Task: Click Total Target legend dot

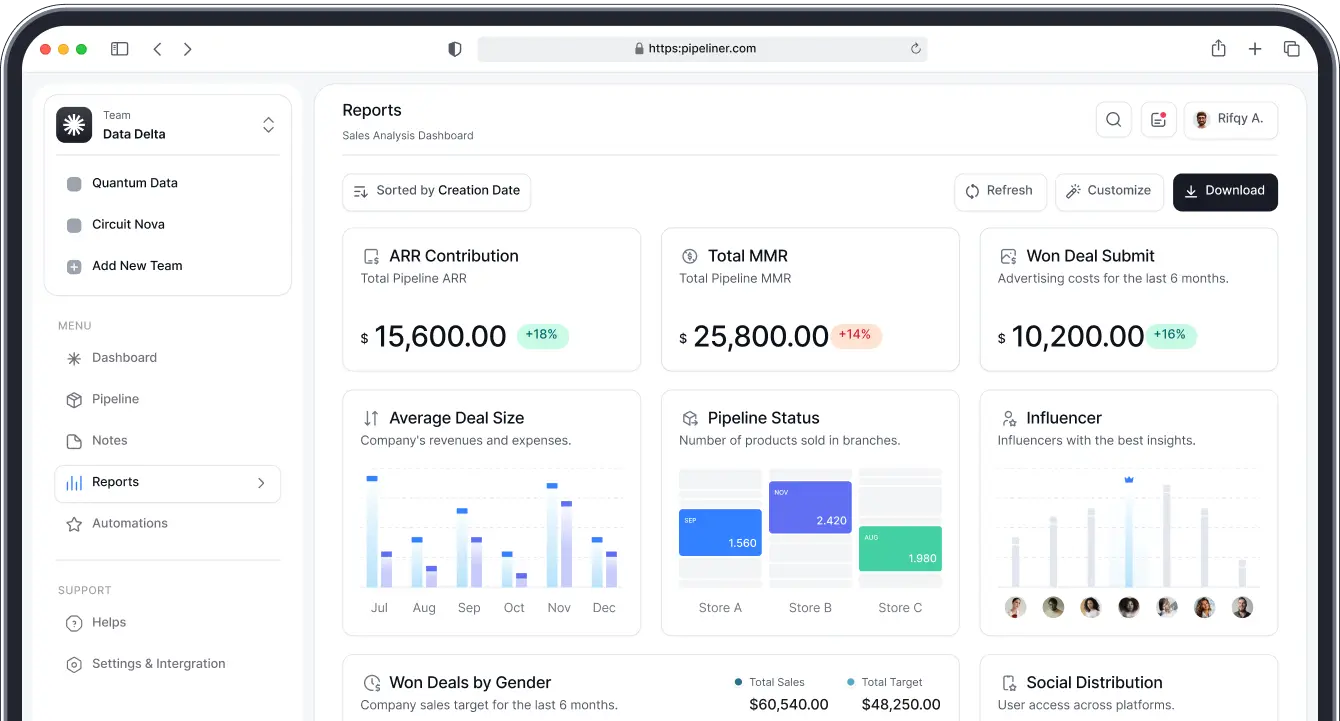Action: [851, 683]
